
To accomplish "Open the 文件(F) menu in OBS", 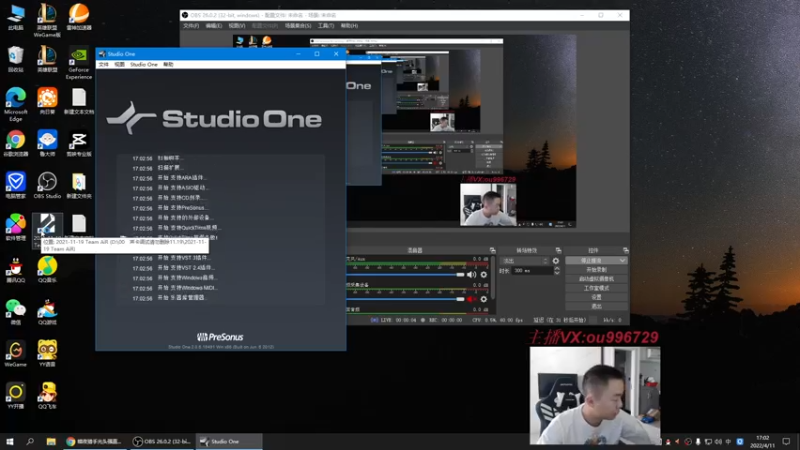I will [191, 26].
